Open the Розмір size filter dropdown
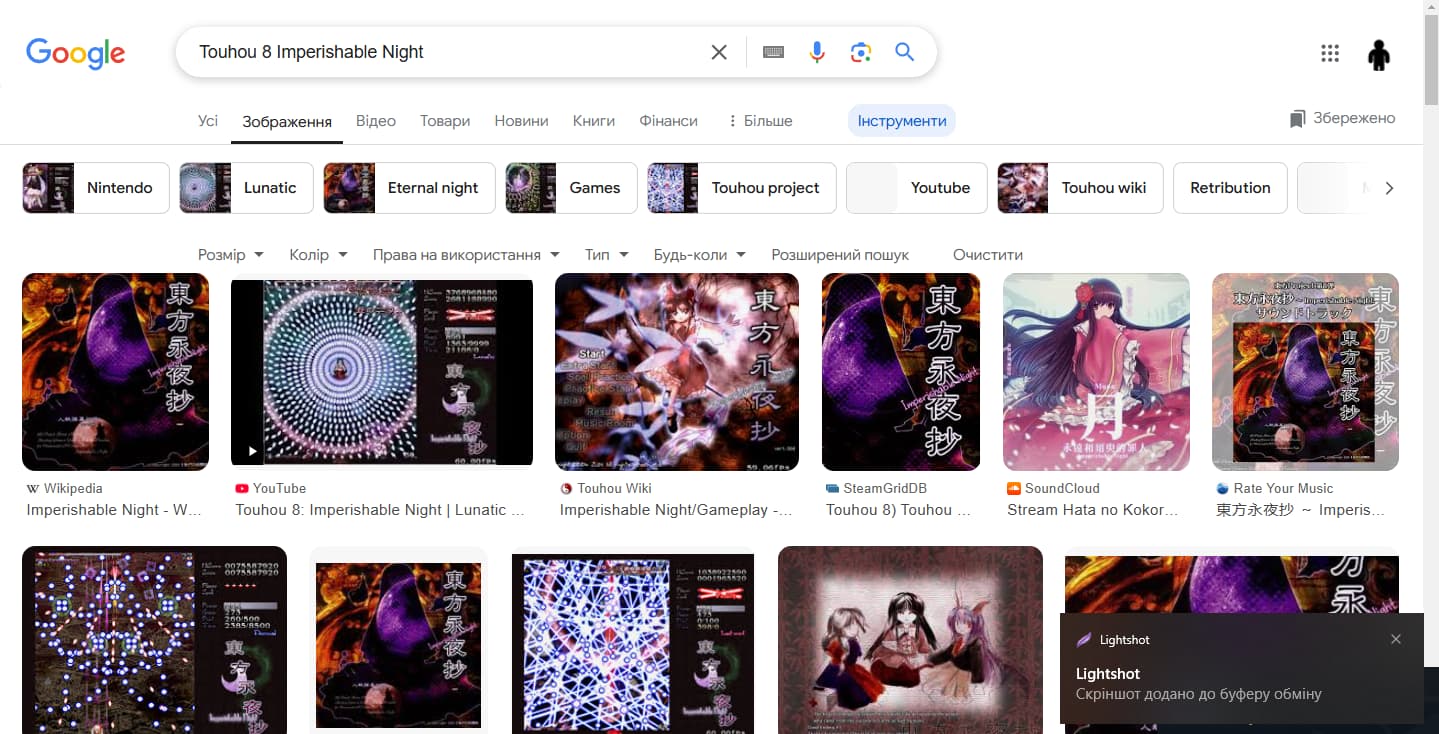Image resolution: width=1439 pixels, height=734 pixels. point(231,255)
